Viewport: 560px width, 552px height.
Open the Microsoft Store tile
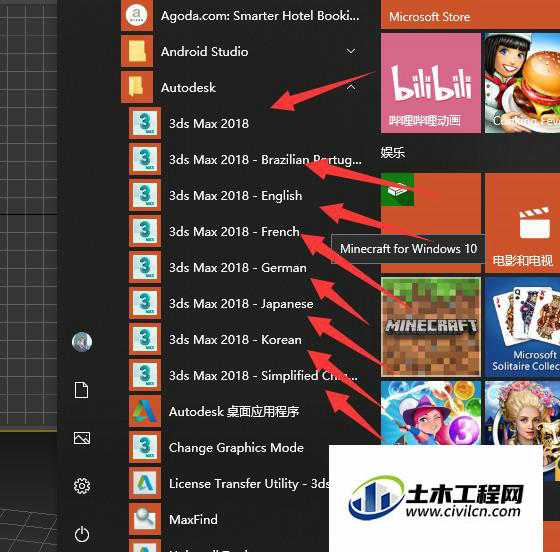pos(470,14)
